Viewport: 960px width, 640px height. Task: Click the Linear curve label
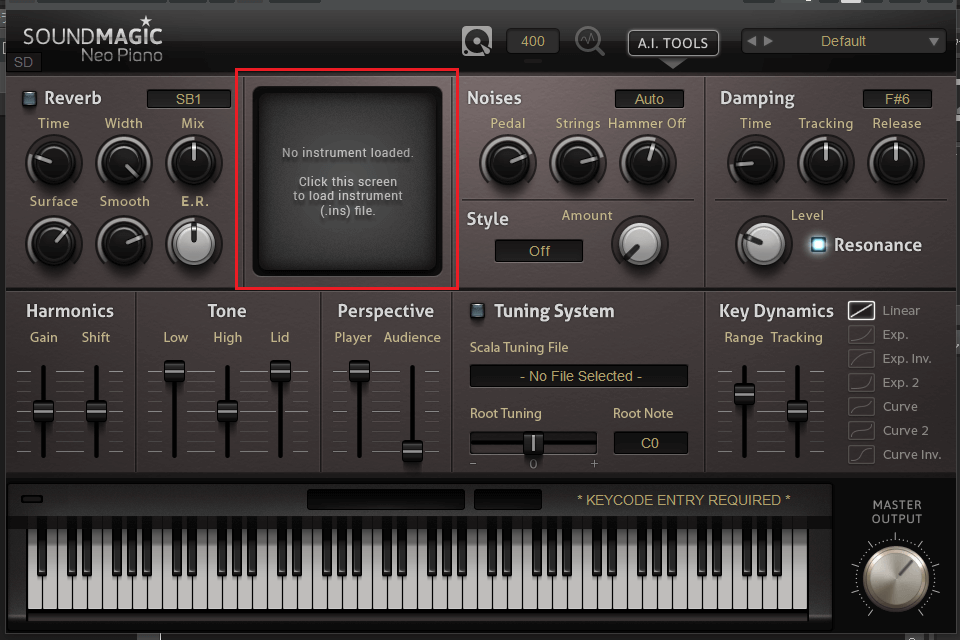(901, 311)
